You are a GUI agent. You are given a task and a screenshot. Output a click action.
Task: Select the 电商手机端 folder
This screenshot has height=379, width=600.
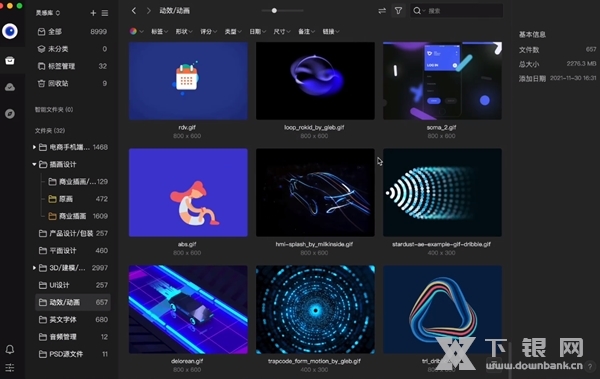[x=72, y=147]
